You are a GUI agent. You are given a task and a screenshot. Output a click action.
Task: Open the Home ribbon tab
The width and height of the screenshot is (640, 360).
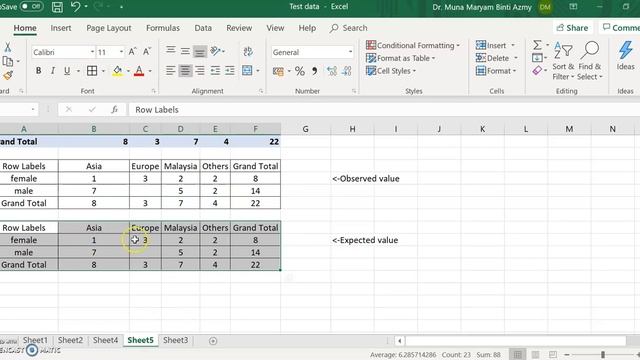(25, 28)
